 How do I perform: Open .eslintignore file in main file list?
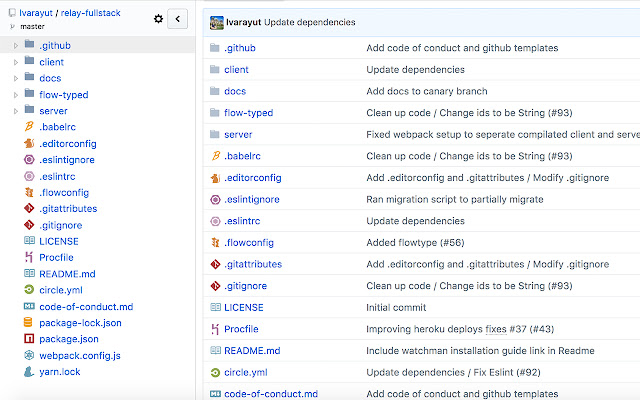pos(252,199)
